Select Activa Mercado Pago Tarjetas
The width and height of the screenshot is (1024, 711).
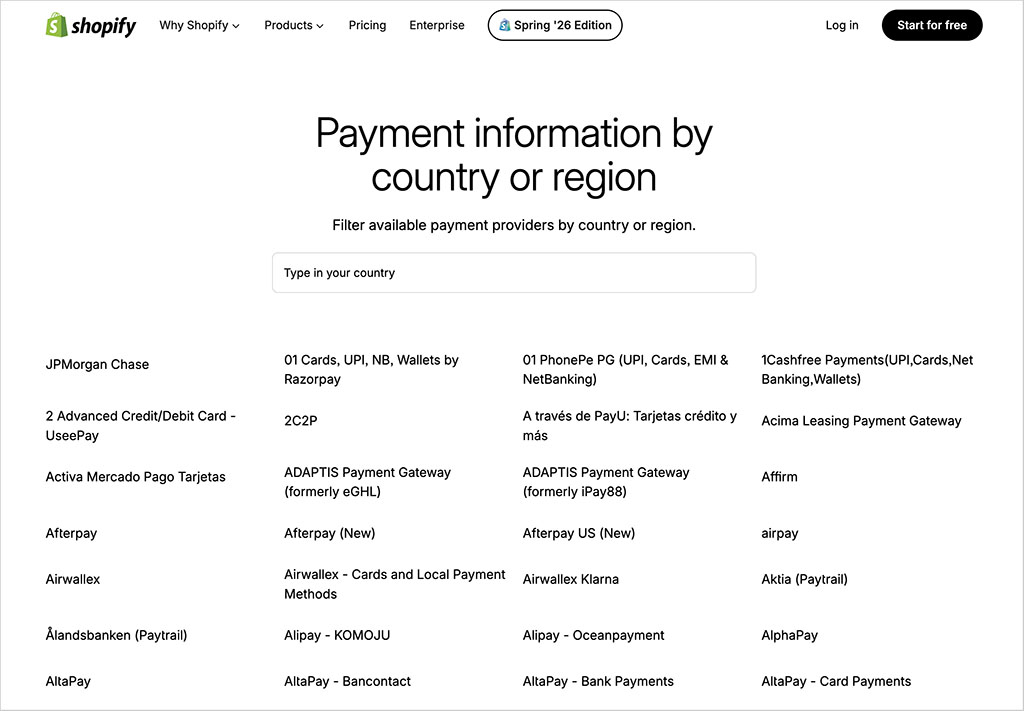[135, 477]
